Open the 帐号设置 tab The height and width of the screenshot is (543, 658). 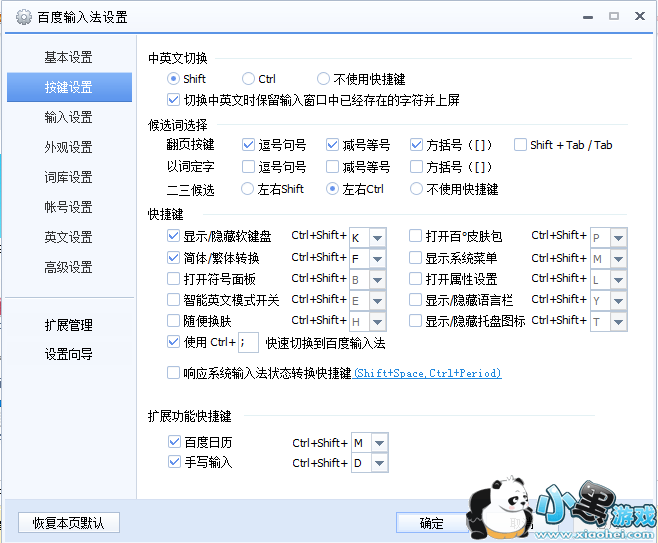[68, 207]
